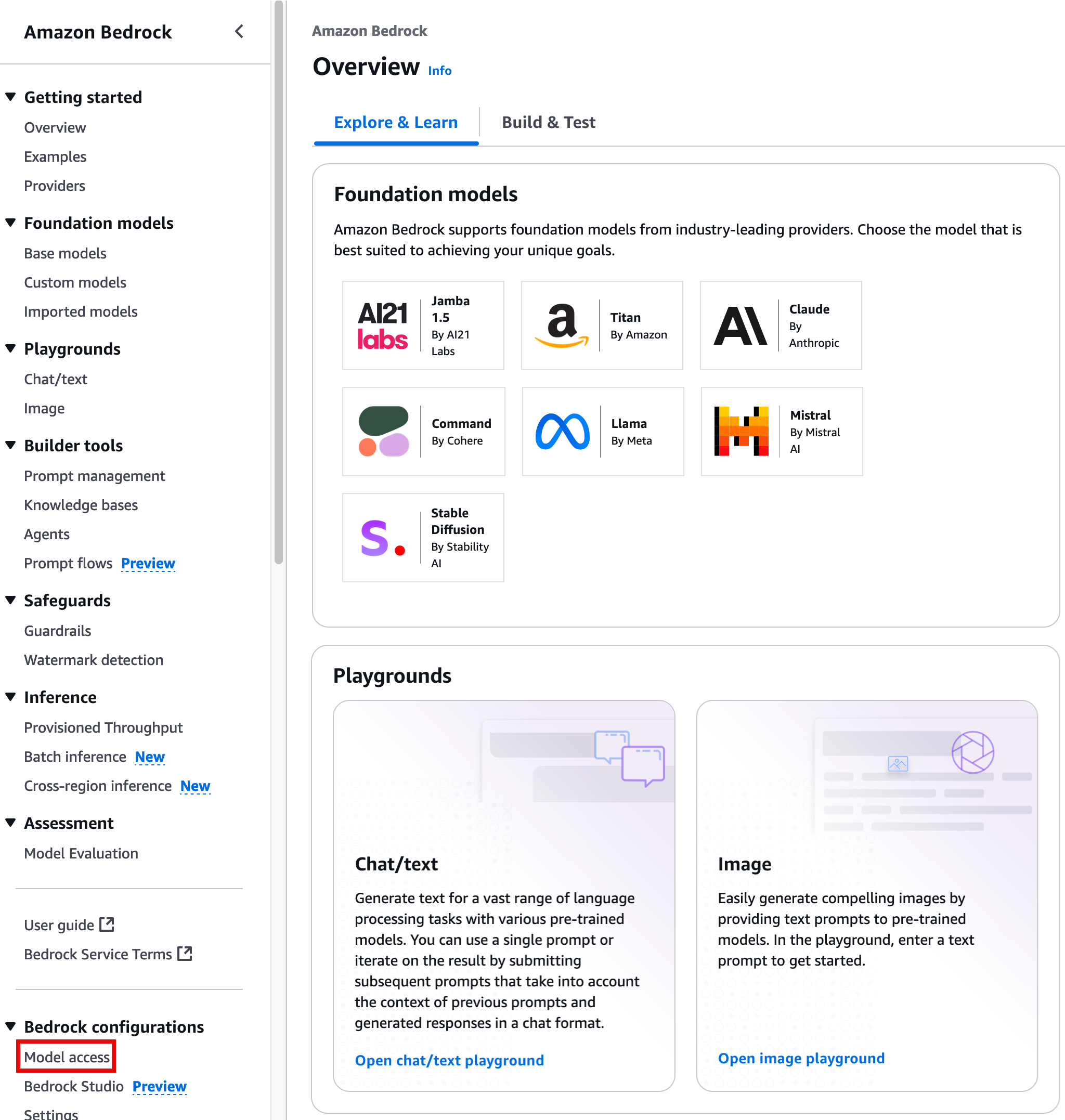Click the Cohere Command logo icon
Viewport: 1065px width, 1120px height.
[x=383, y=432]
